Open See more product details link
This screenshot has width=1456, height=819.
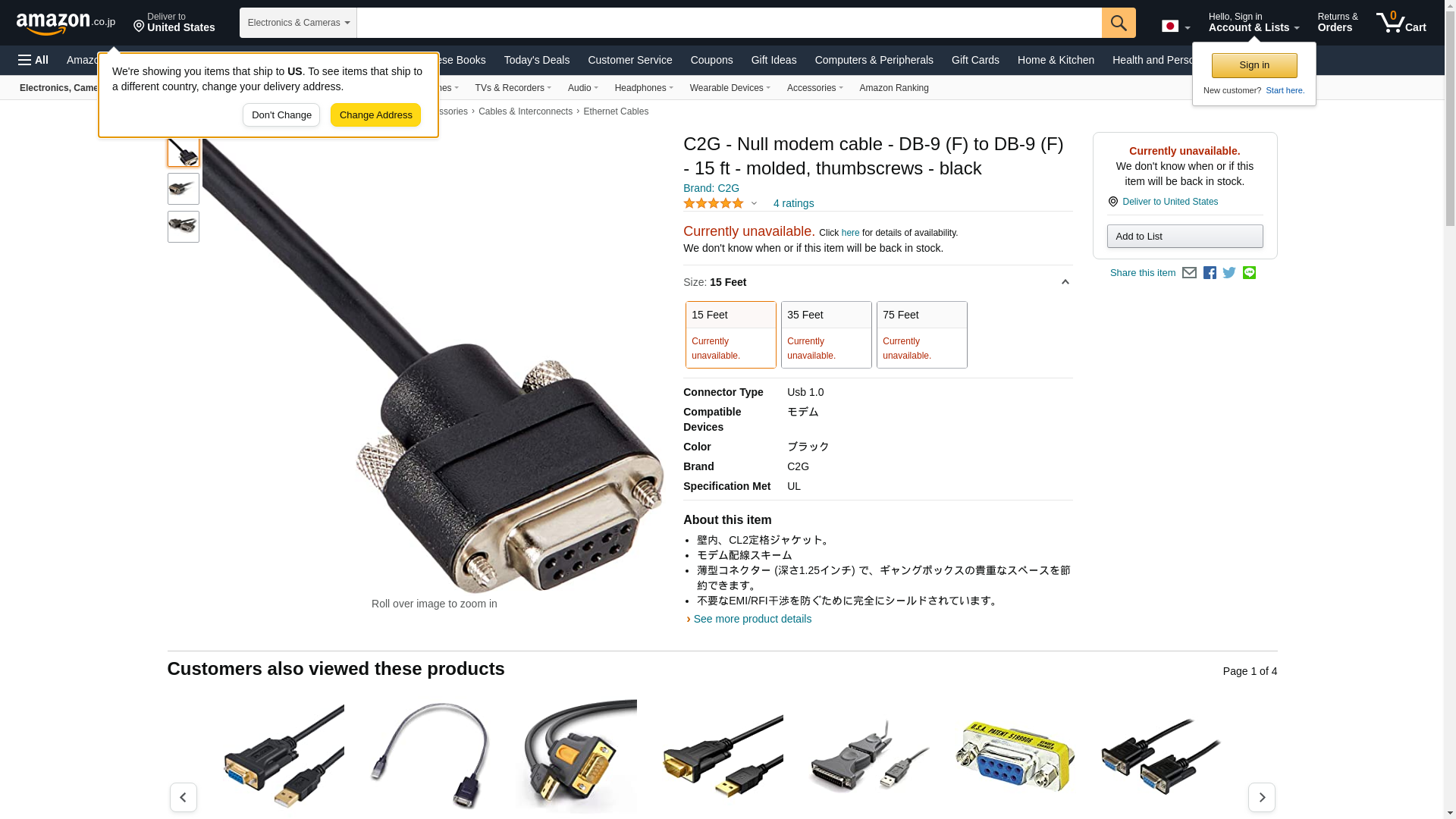pos(752,619)
